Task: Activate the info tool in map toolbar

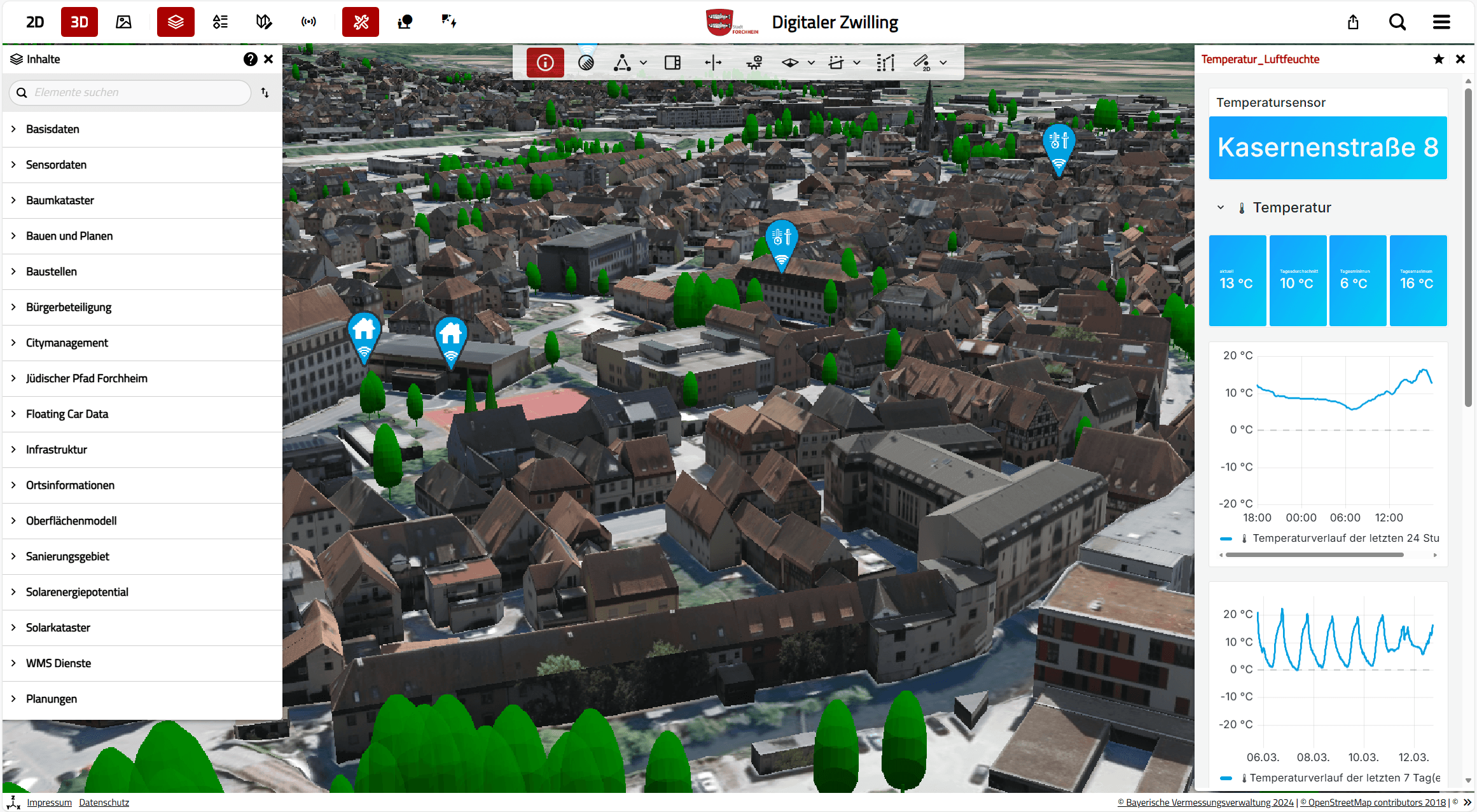Action: [x=545, y=62]
